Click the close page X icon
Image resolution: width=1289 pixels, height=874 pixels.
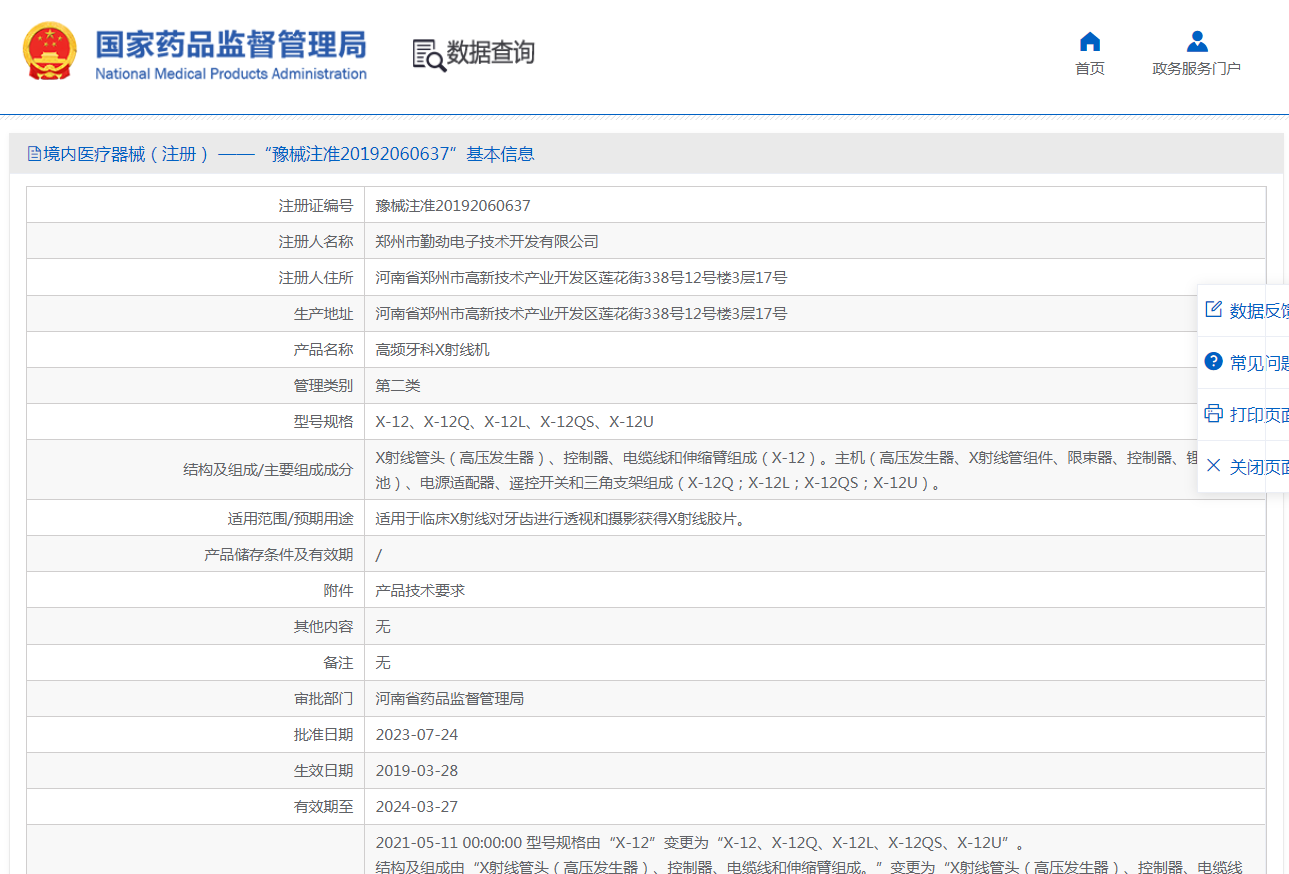pos(1213,465)
